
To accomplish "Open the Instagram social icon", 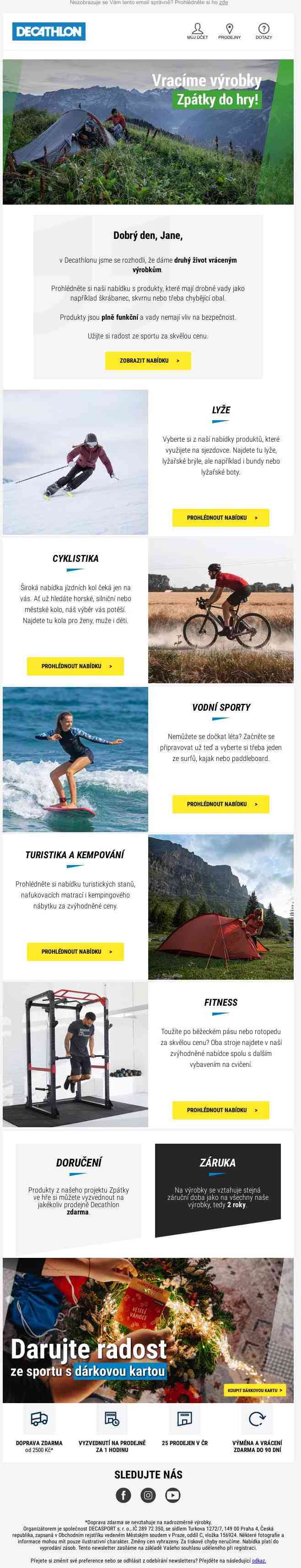I will 148,1495.
